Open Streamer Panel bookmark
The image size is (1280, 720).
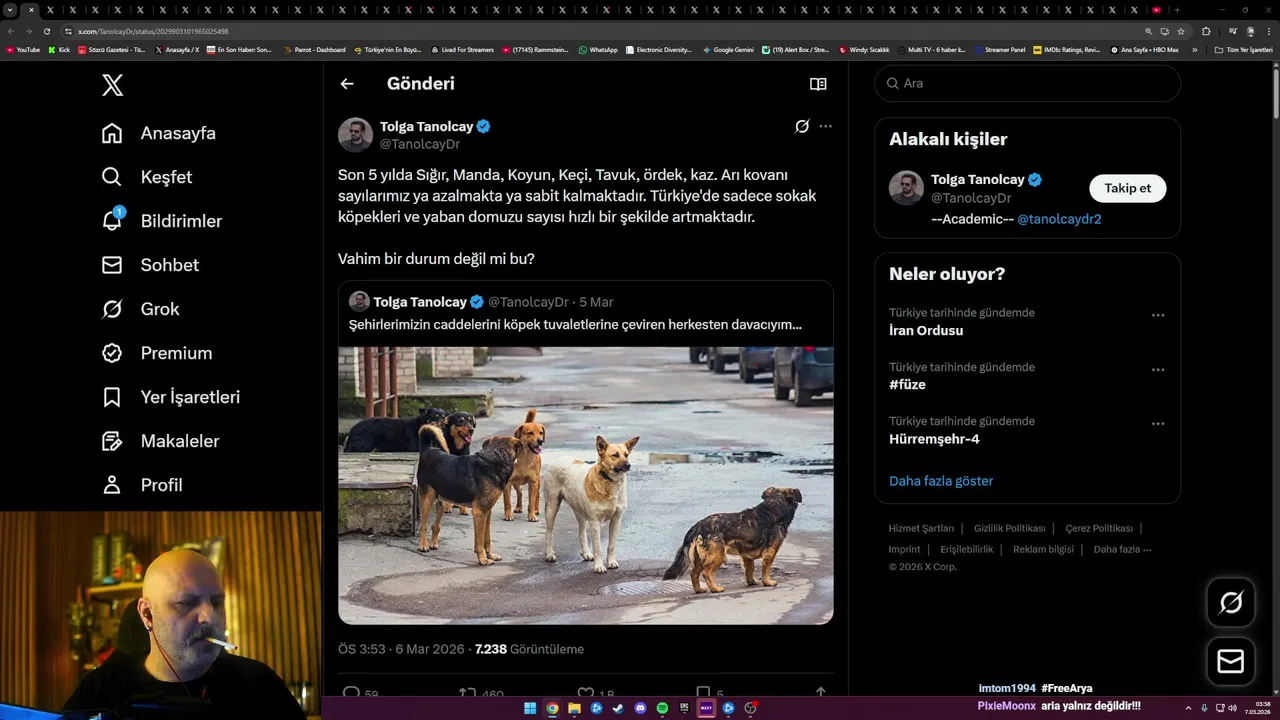pyautogui.click(x=1000, y=49)
